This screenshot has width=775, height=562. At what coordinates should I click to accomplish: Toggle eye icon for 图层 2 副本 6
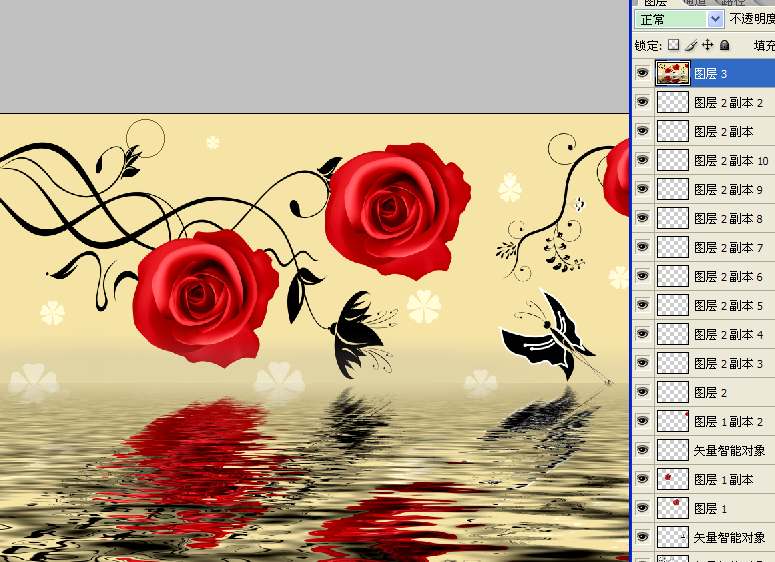(642, 276)
